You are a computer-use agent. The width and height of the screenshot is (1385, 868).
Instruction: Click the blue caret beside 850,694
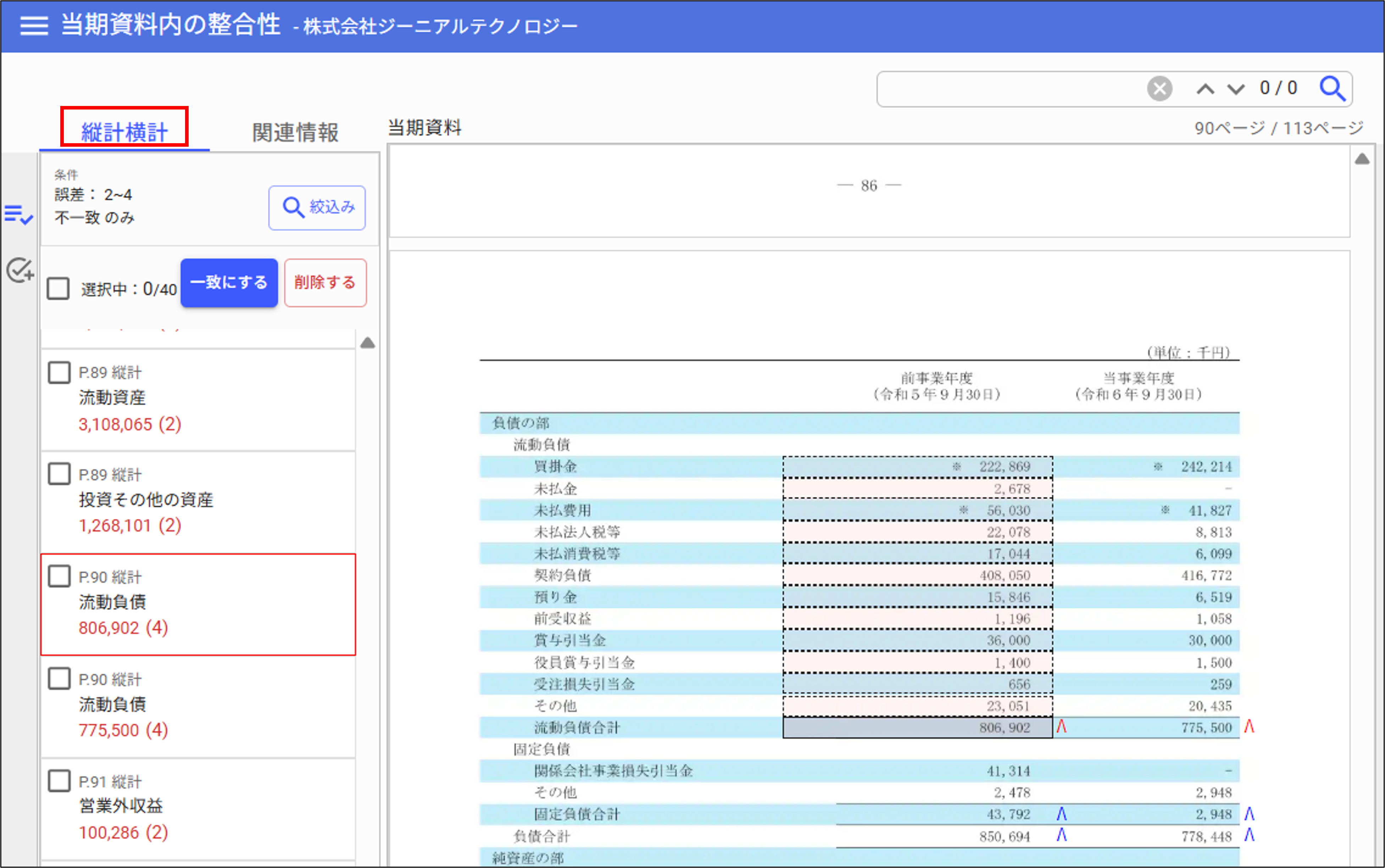(1061, 835)
